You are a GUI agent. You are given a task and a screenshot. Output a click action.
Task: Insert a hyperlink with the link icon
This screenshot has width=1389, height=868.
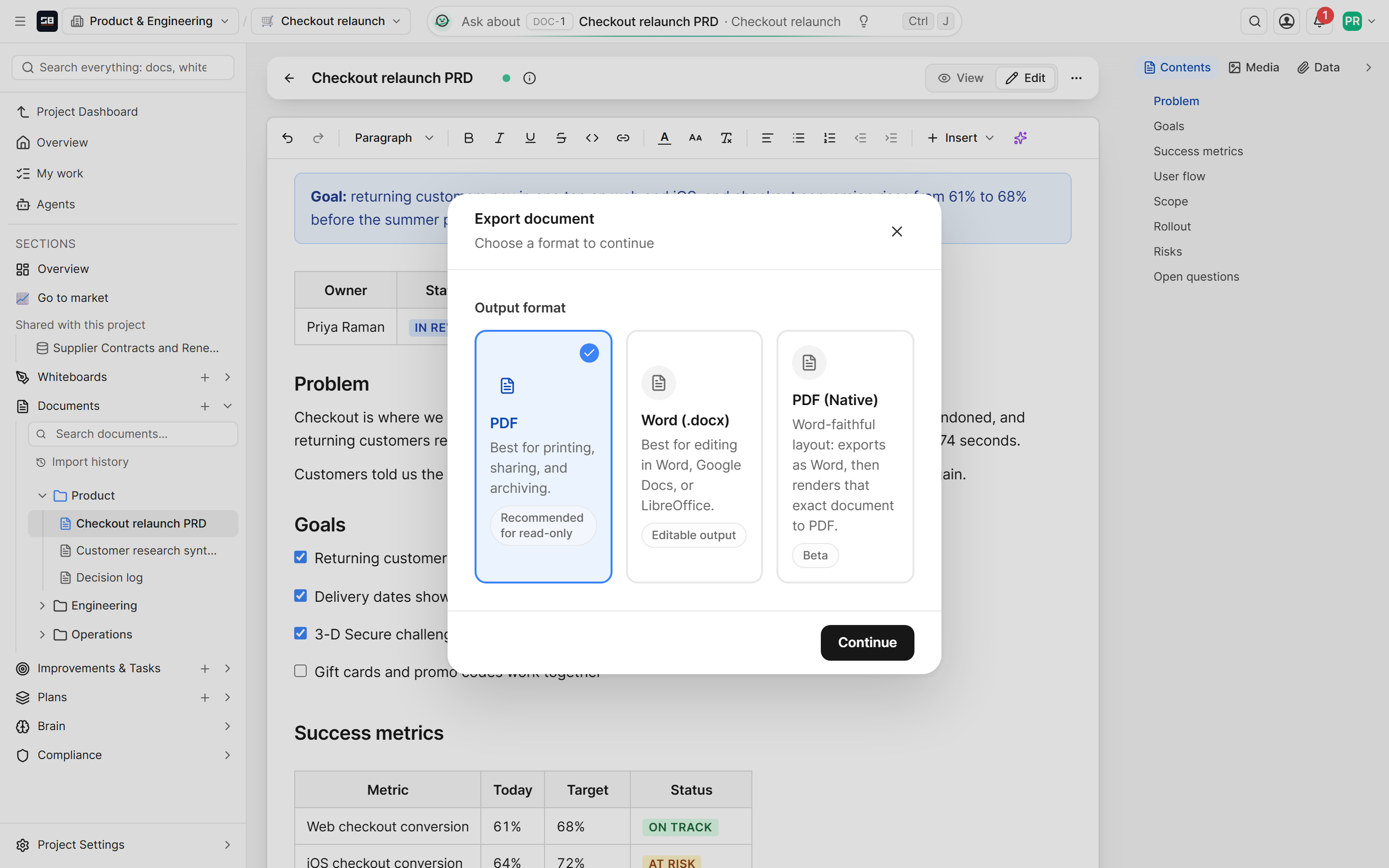point(623,138)
